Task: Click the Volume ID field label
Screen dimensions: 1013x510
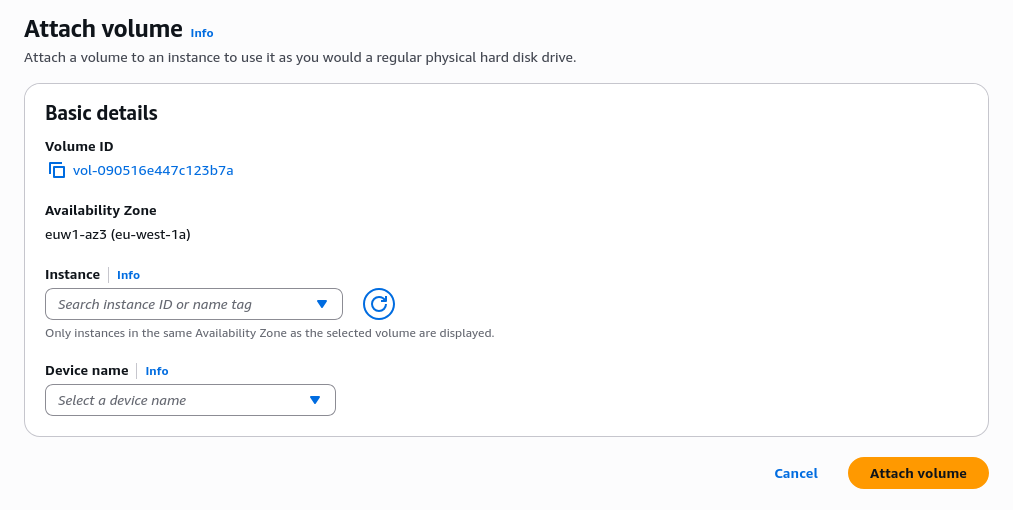Action: tap(79, 147)
